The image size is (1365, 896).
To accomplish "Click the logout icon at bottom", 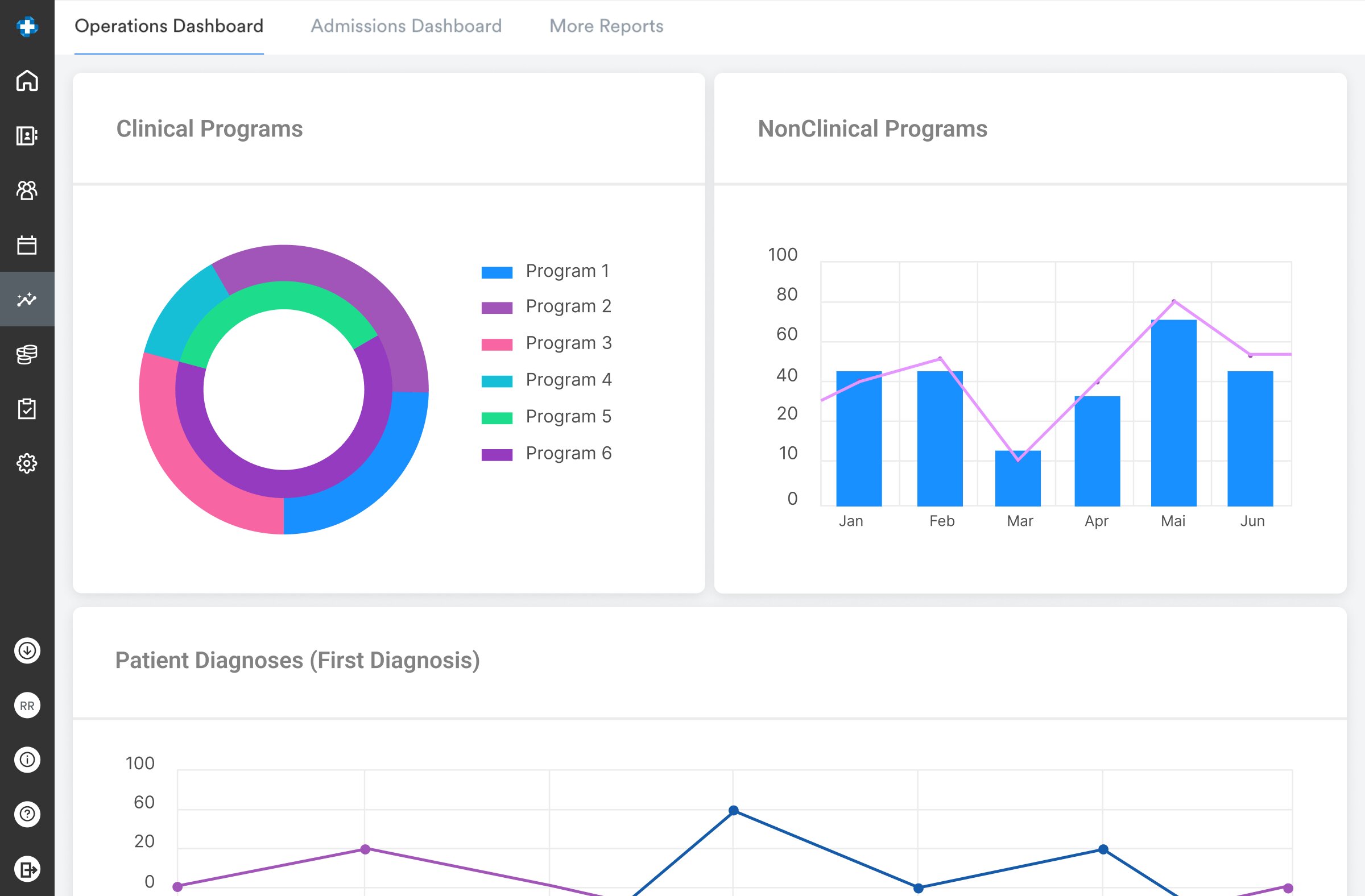I will click(27, 869).
